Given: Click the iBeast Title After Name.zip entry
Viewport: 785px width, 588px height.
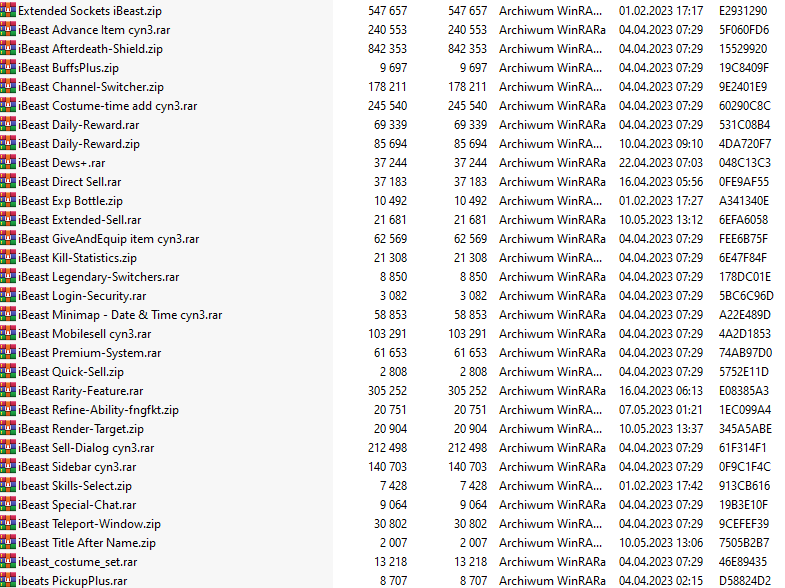Looking at the screenshot, I should [x=87, y=542].
